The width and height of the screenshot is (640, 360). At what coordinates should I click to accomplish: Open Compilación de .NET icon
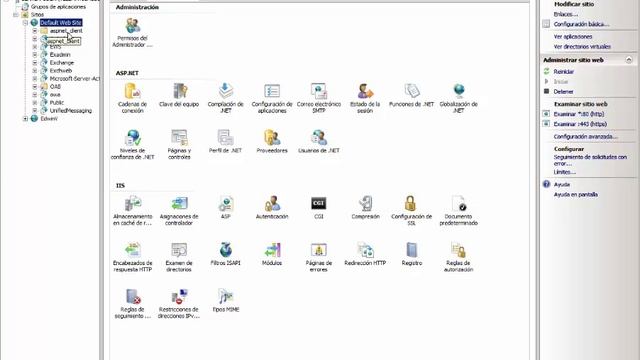tap(225, 91)
